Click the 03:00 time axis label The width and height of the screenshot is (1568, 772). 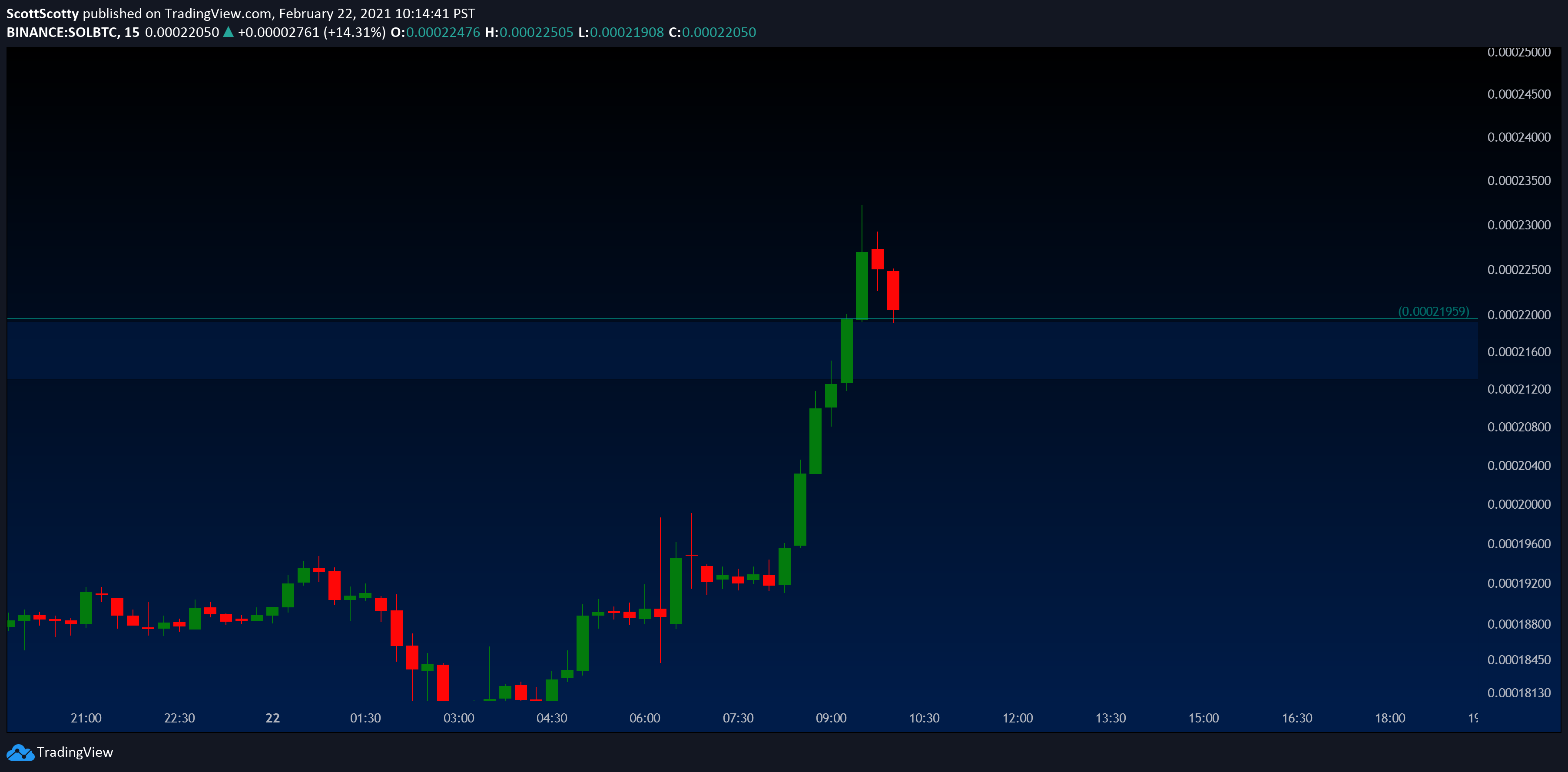pyautogui.click(x=458, y=718)
